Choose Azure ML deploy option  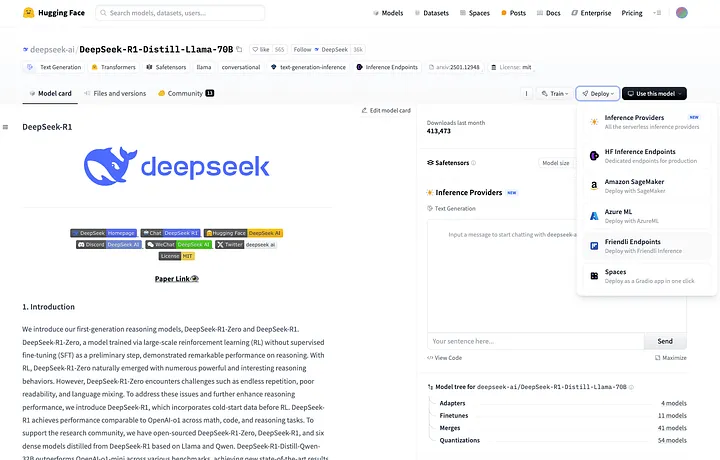(x=647, y=216)
